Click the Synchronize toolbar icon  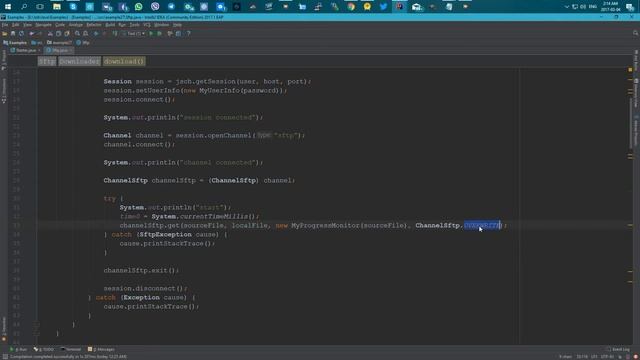point(21,33)
